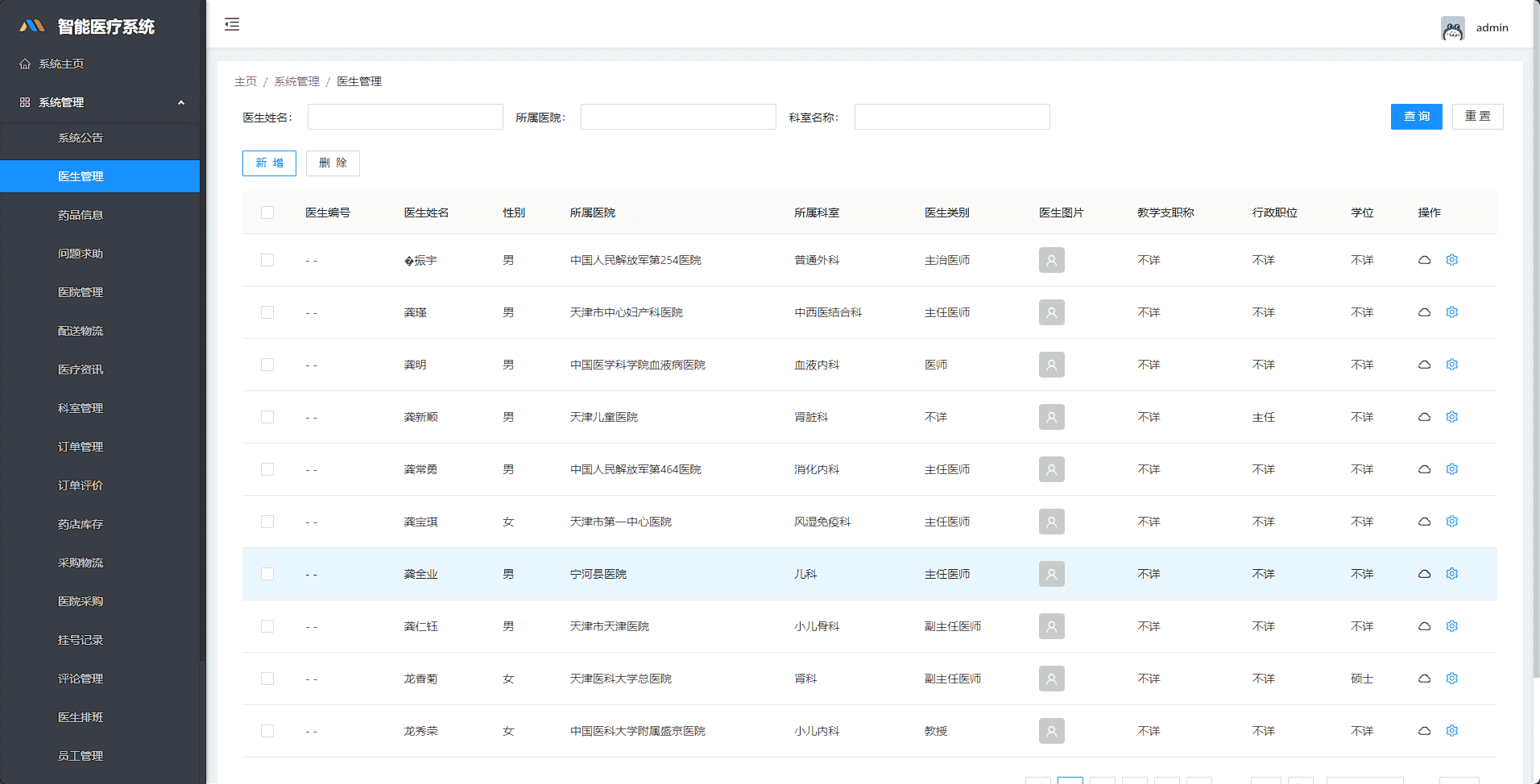Check the checkbox for doctor 龚新顺

(x=267, y=417)
